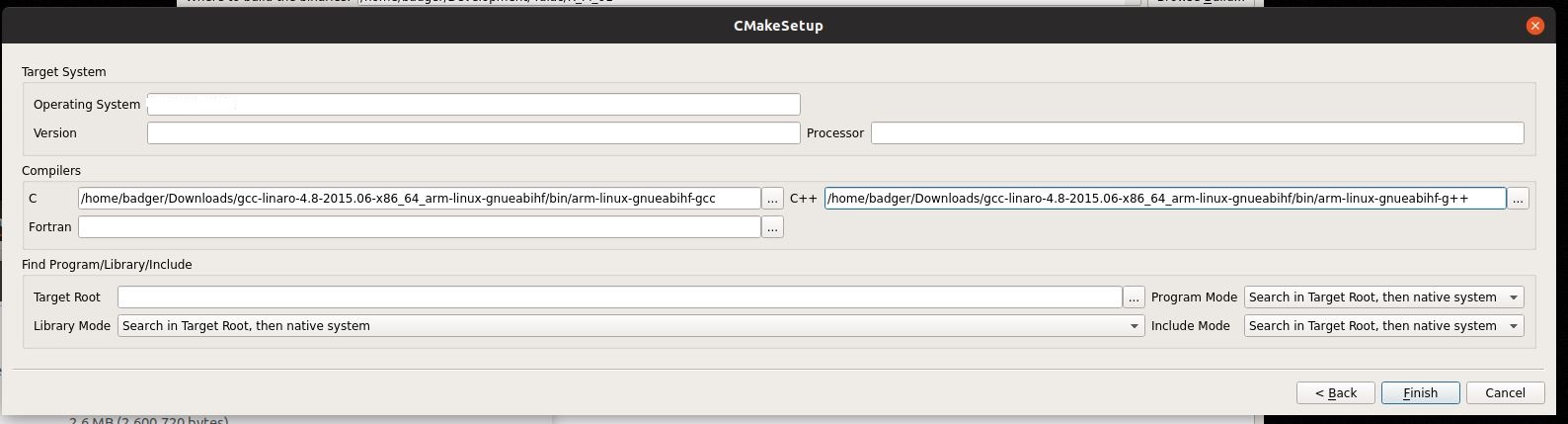This screenshot has width=1568, height=424.
Task: Click the Target Root input field
Action: click(x=620, y=297)
